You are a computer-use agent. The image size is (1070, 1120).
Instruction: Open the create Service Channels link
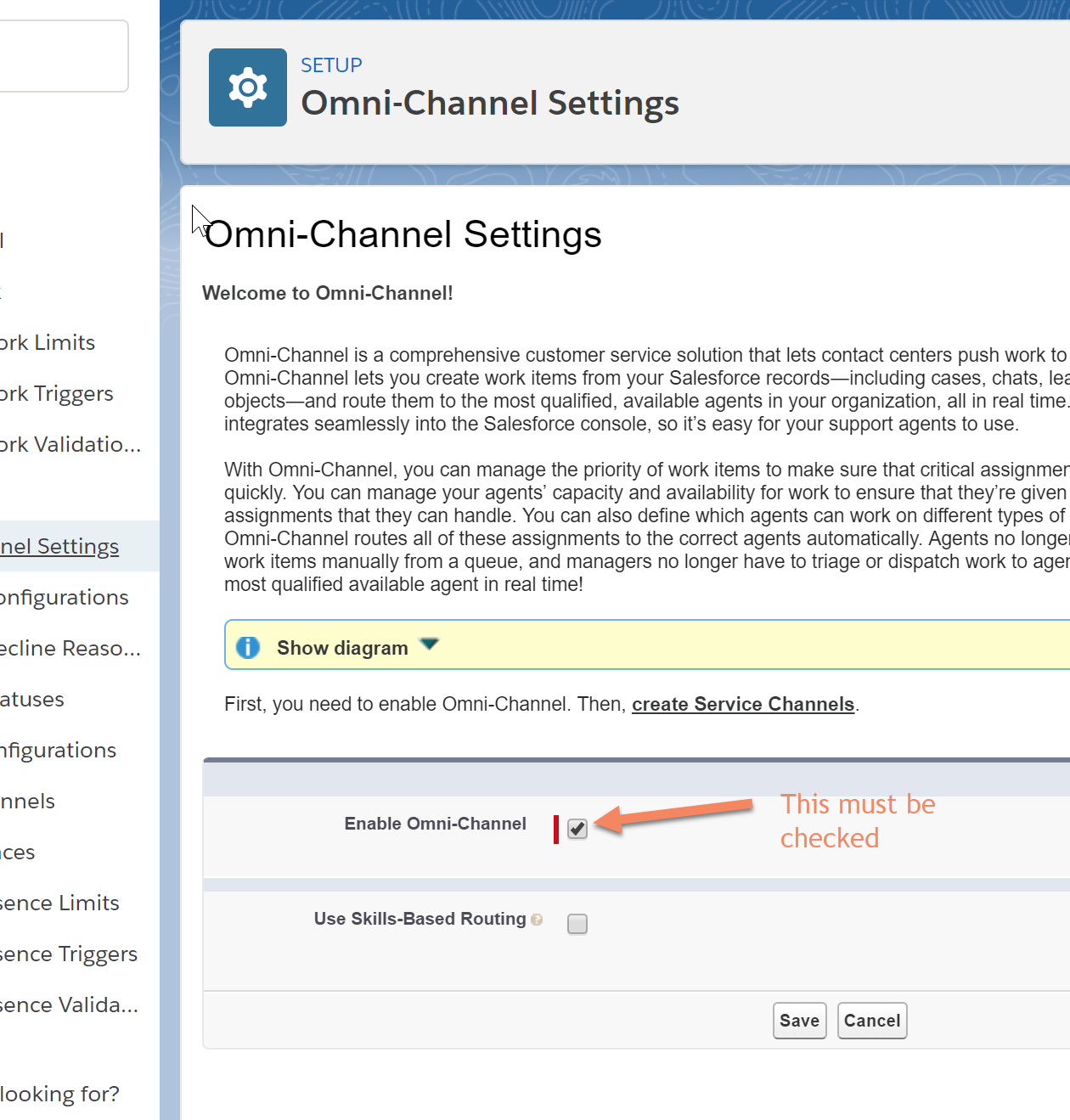[x=743, y=704]
